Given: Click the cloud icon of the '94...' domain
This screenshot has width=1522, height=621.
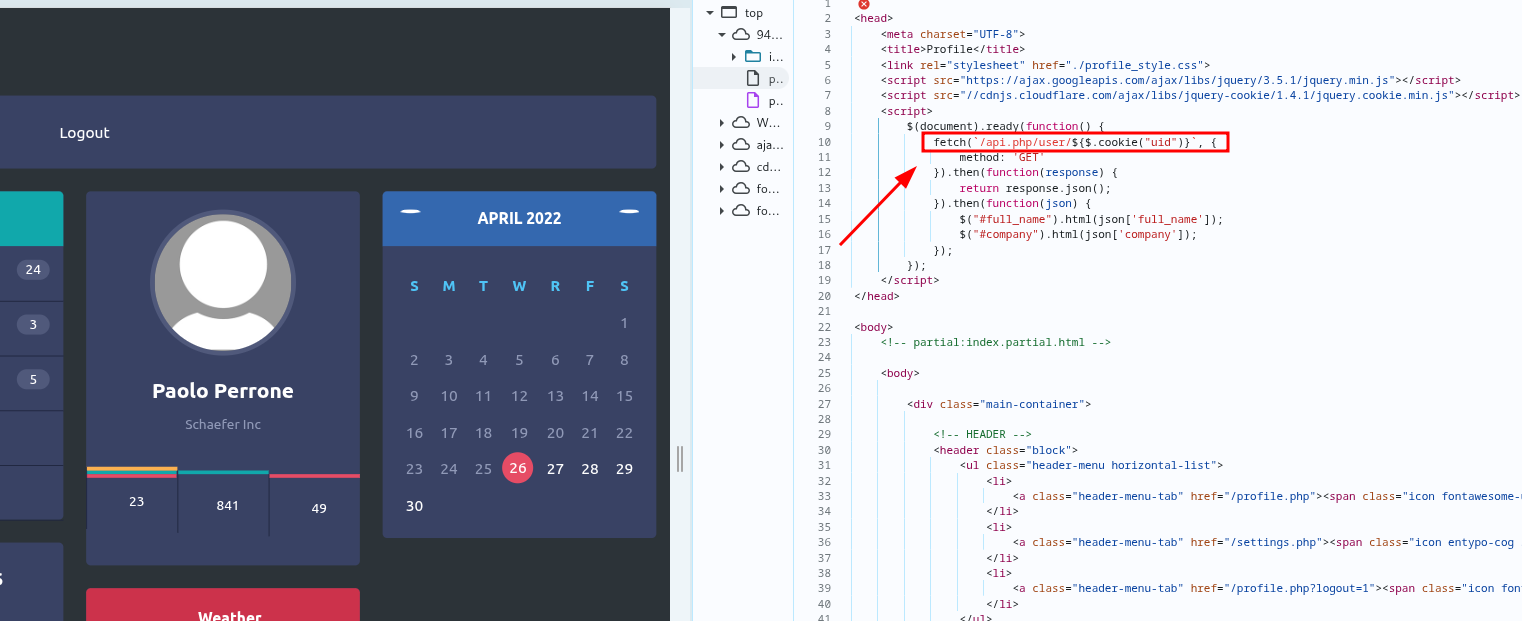Looking at the screenshot, I should click(741, 35).
